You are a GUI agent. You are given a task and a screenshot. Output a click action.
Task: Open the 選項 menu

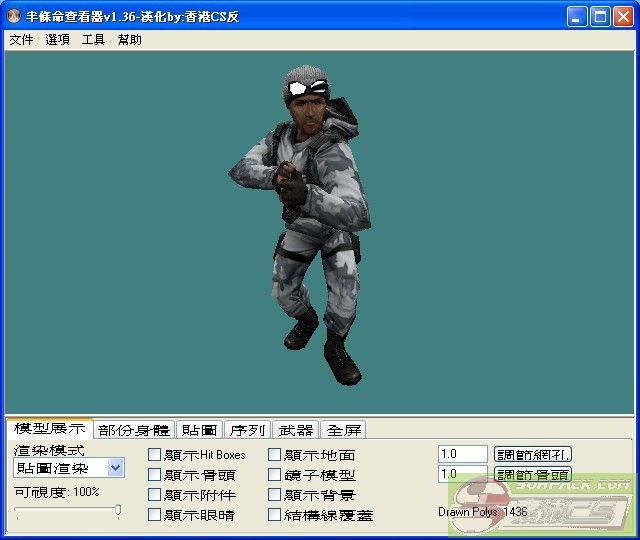pyautogui.click(x=57, y=40)
